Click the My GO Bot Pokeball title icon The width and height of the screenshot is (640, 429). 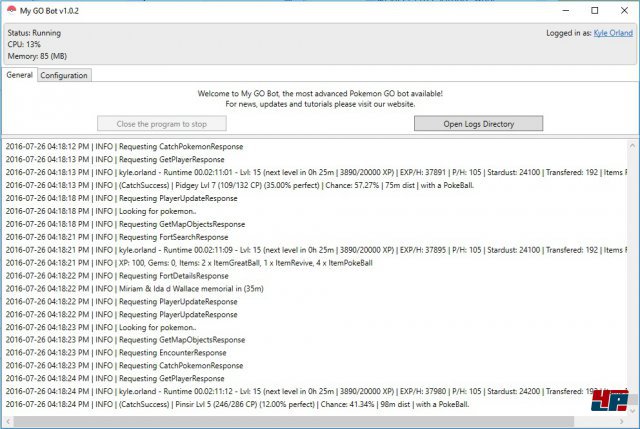point(11,10)
